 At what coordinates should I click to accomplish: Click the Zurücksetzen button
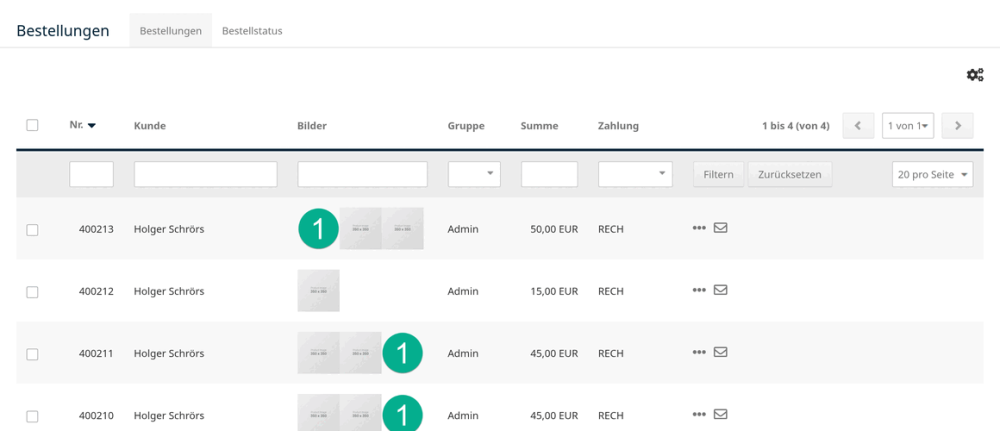(790, 174)
